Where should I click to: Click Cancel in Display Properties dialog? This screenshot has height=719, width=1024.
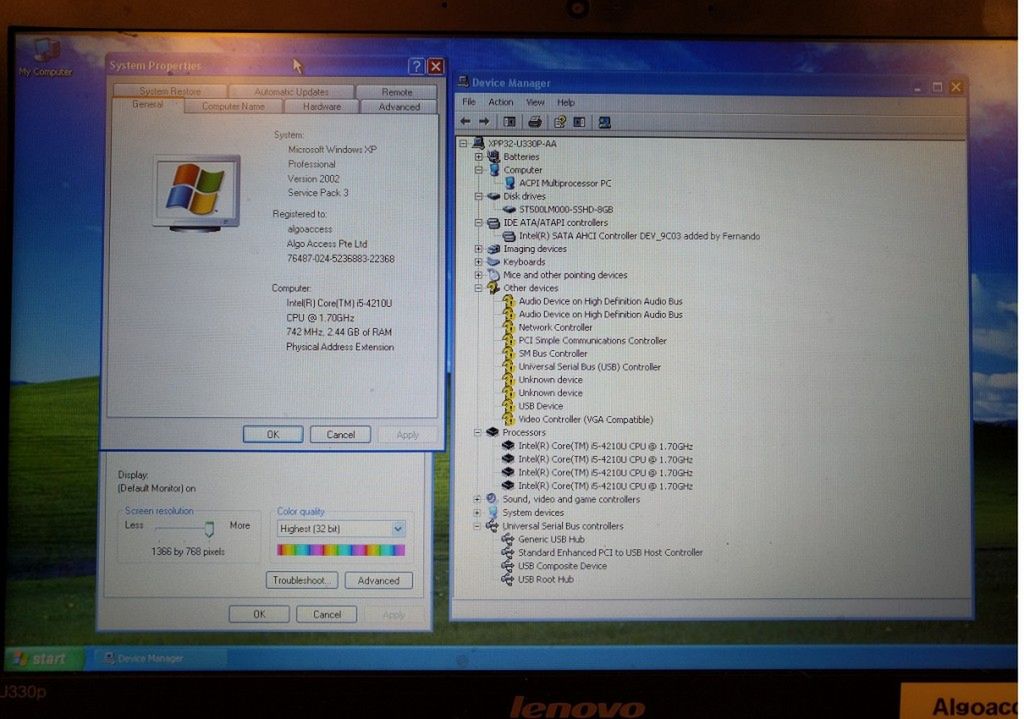(327, 614)
